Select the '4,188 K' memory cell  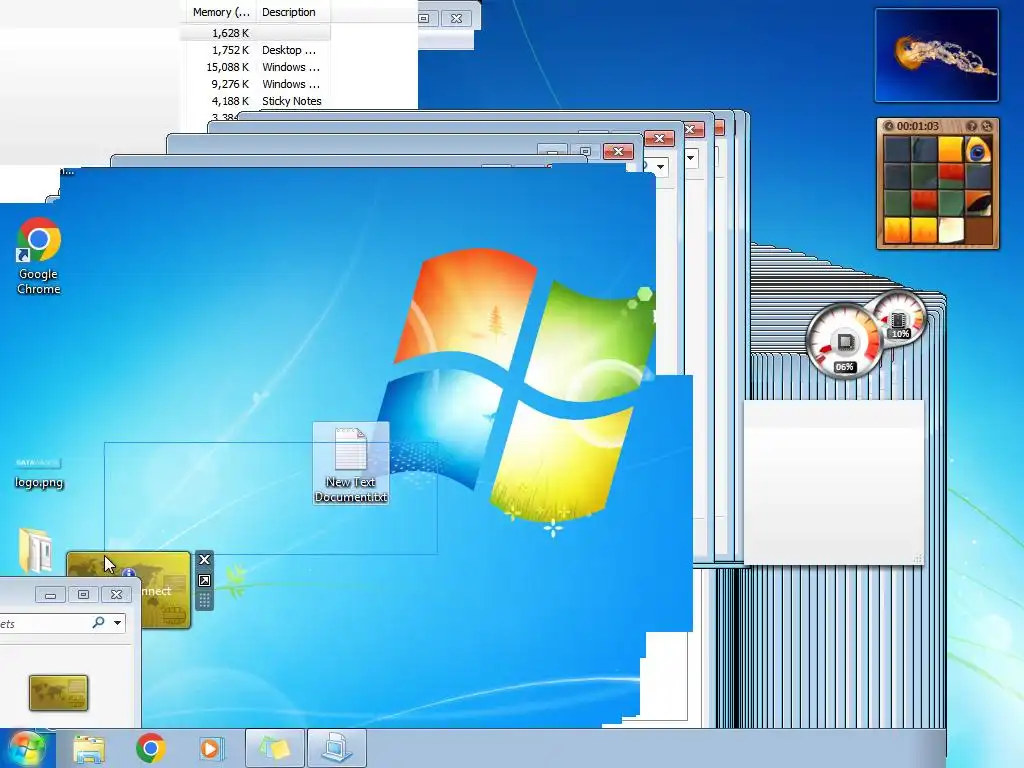[x=230, y=101]
